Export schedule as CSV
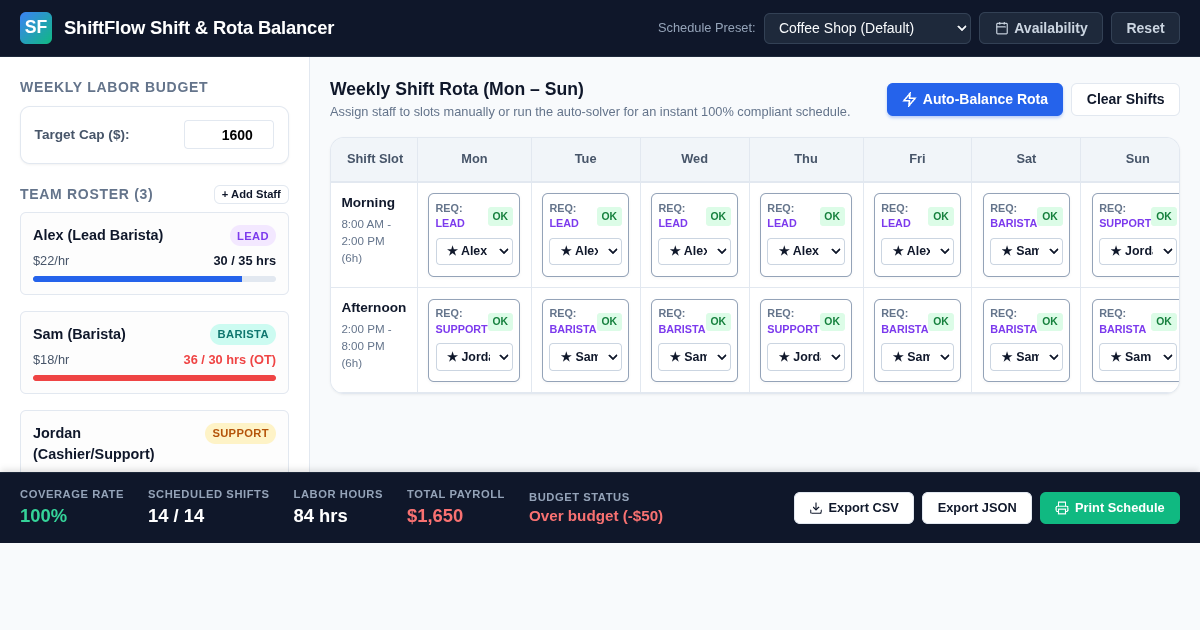Screen dimensions: 1200x630 (x=854, y=508)
